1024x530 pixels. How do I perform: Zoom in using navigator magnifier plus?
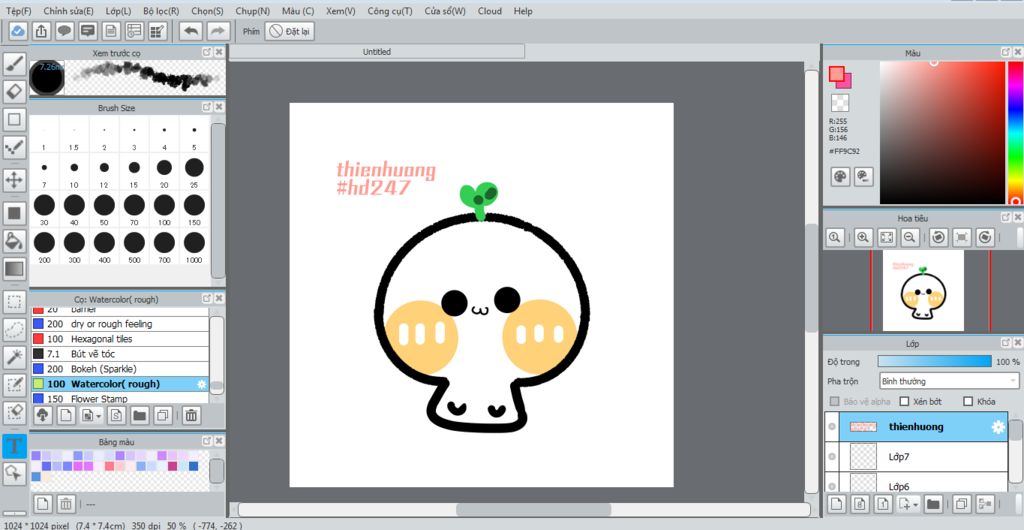(x=863, y=238)
